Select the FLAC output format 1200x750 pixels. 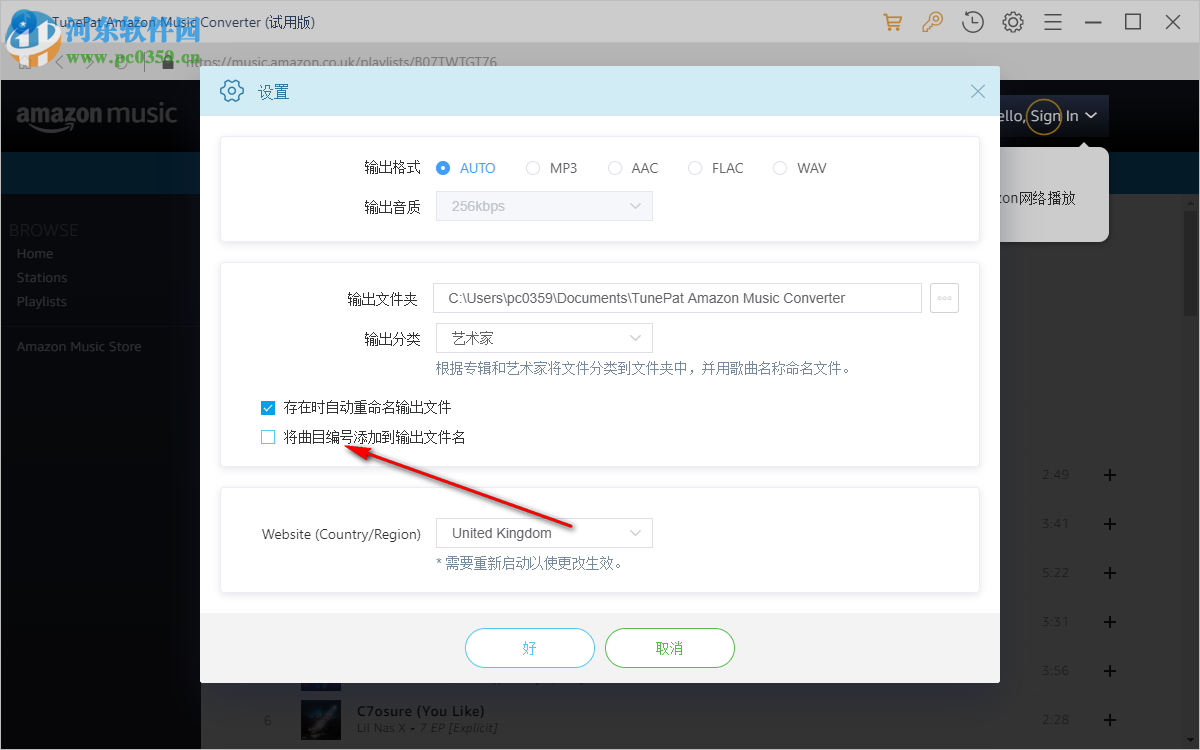coord(695,168)
